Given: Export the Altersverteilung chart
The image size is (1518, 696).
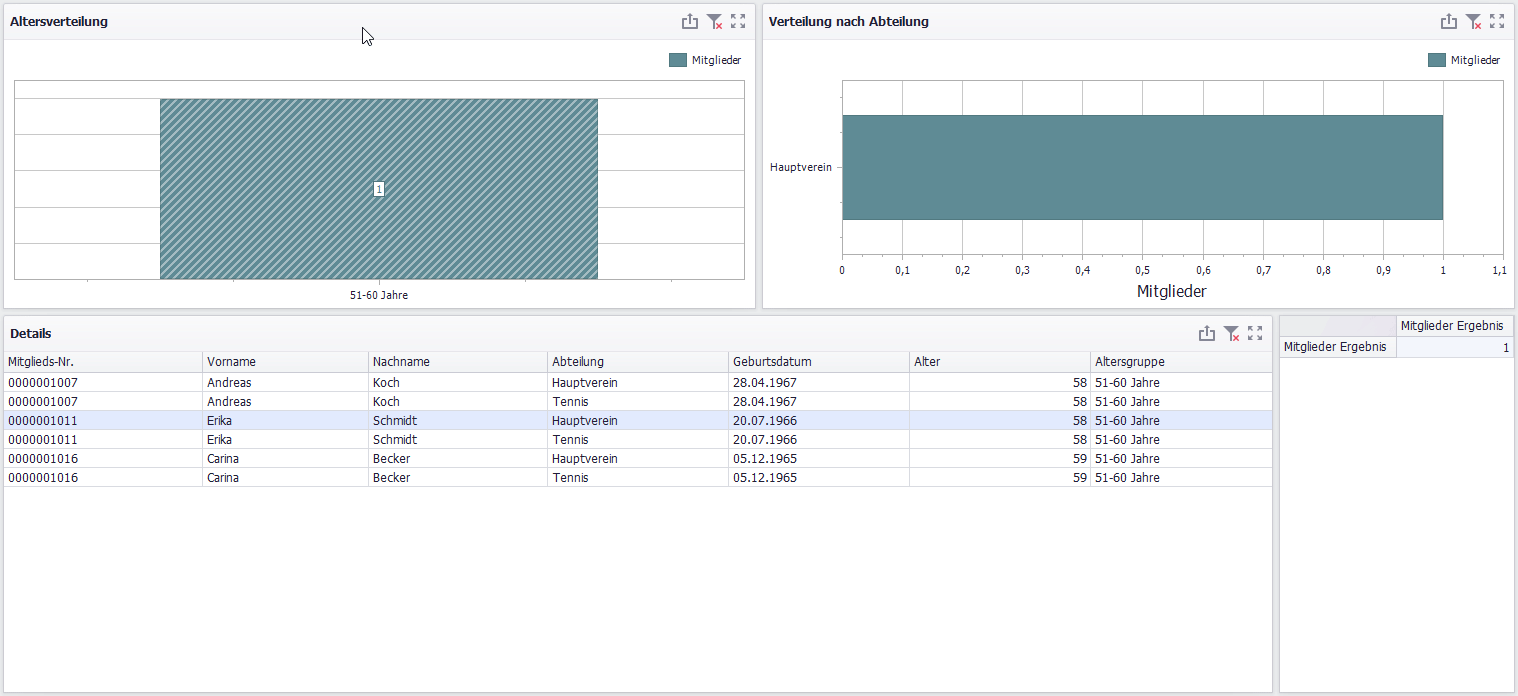Looking at the screenshot, I should point(689,21).
